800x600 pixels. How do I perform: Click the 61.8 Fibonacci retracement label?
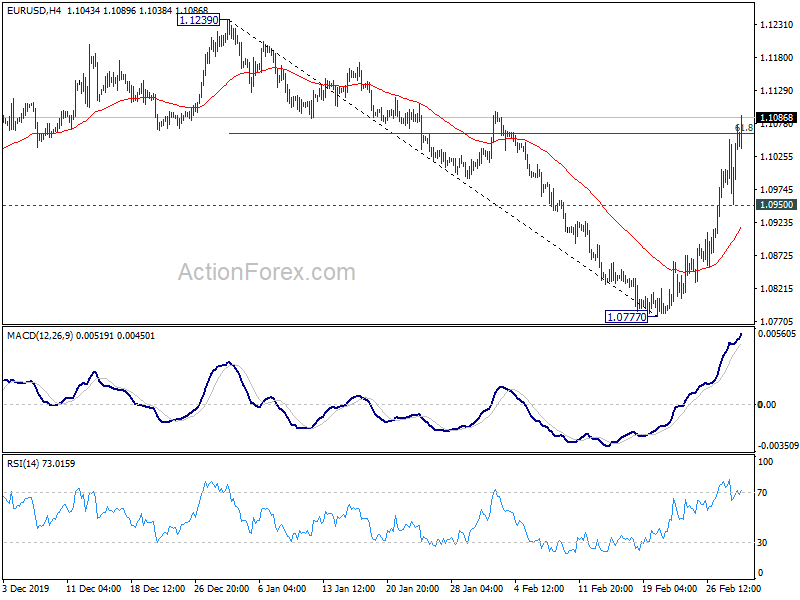click(x=744, y=128)
